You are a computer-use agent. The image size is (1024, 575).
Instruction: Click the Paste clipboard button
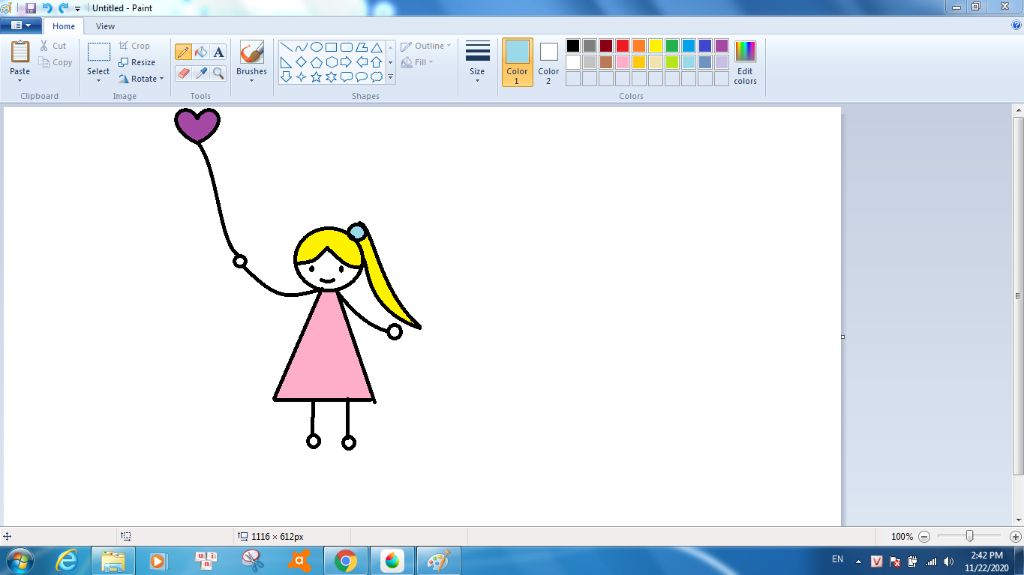point(20,58)
